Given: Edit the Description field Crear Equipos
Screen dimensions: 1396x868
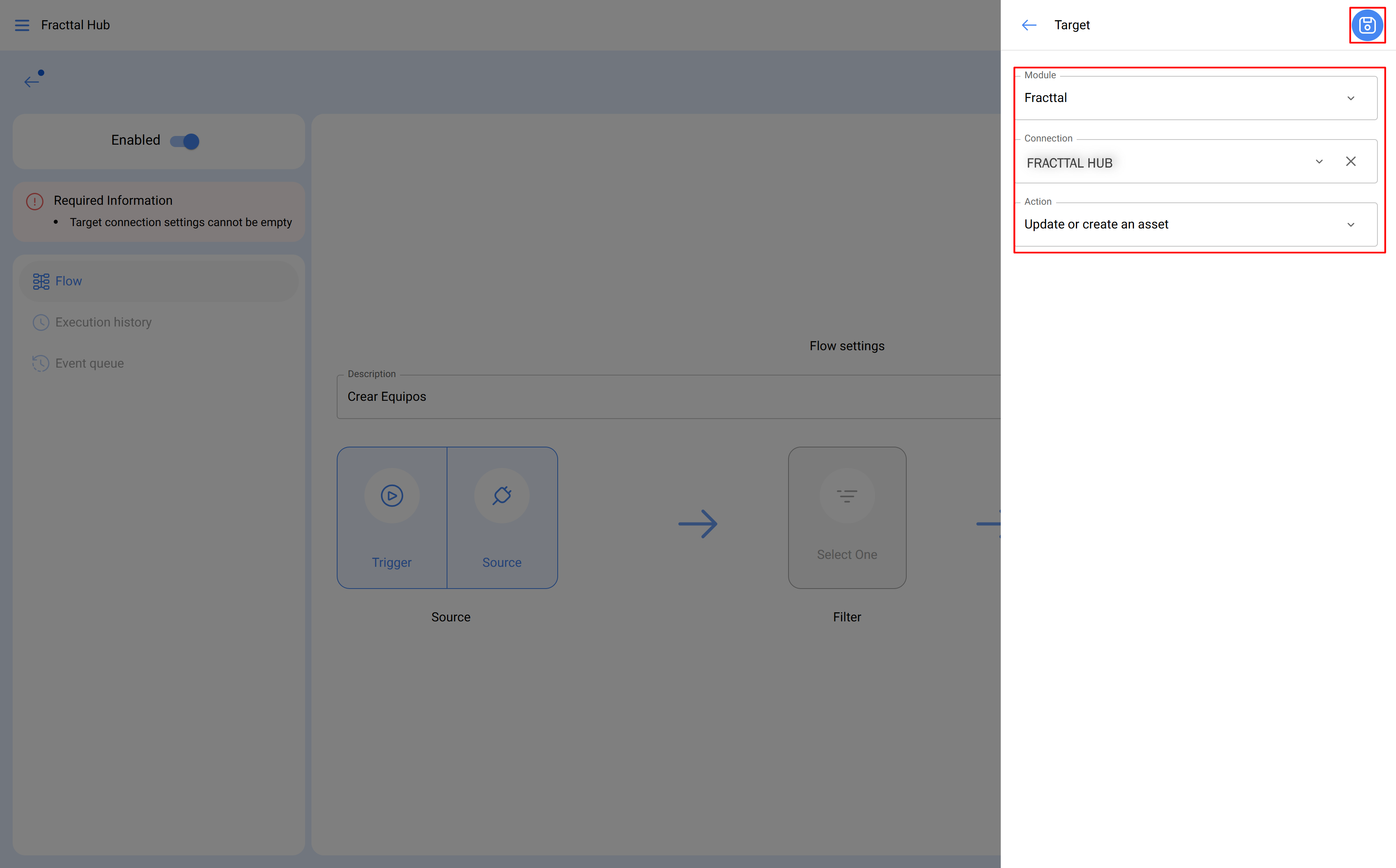Looking at the screenshot, I should (x=387, y=396).
